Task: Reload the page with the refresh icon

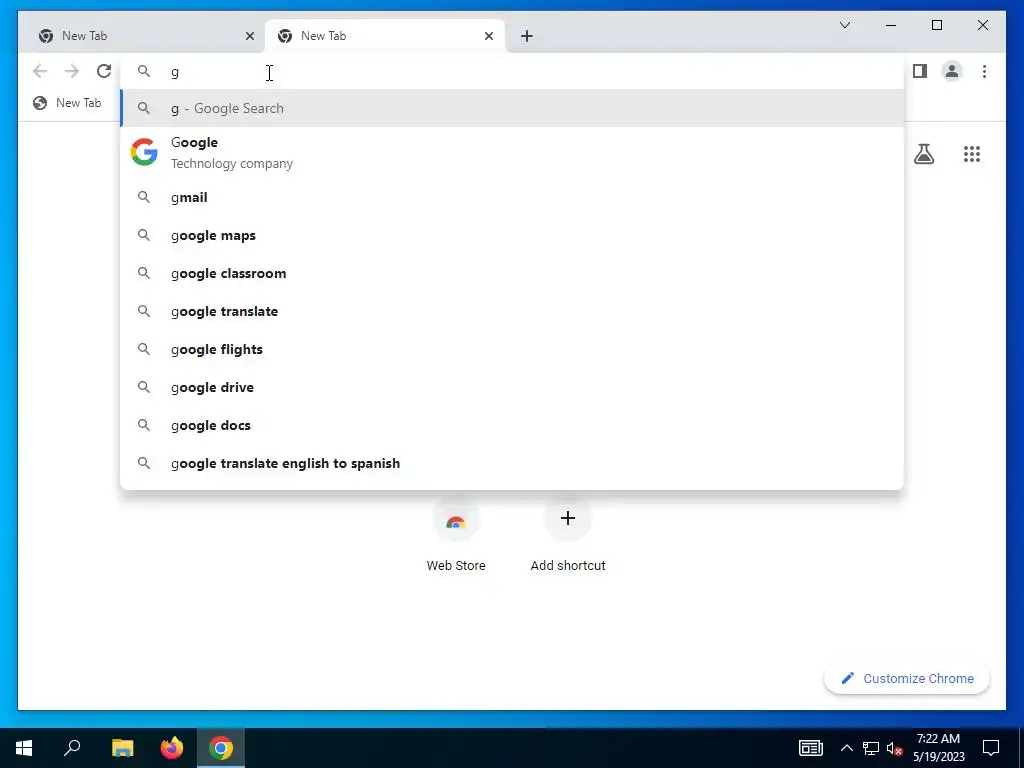Action: (104, 71)
